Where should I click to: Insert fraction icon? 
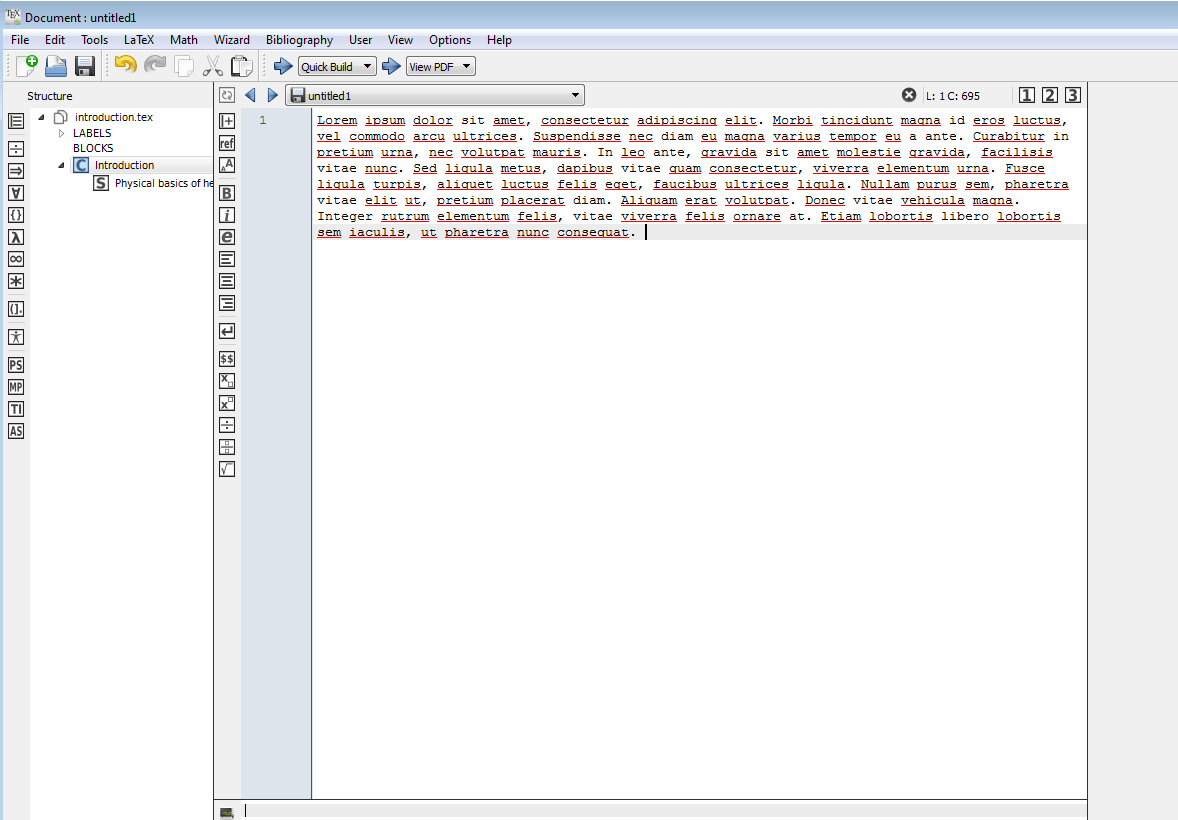point(227,425)
